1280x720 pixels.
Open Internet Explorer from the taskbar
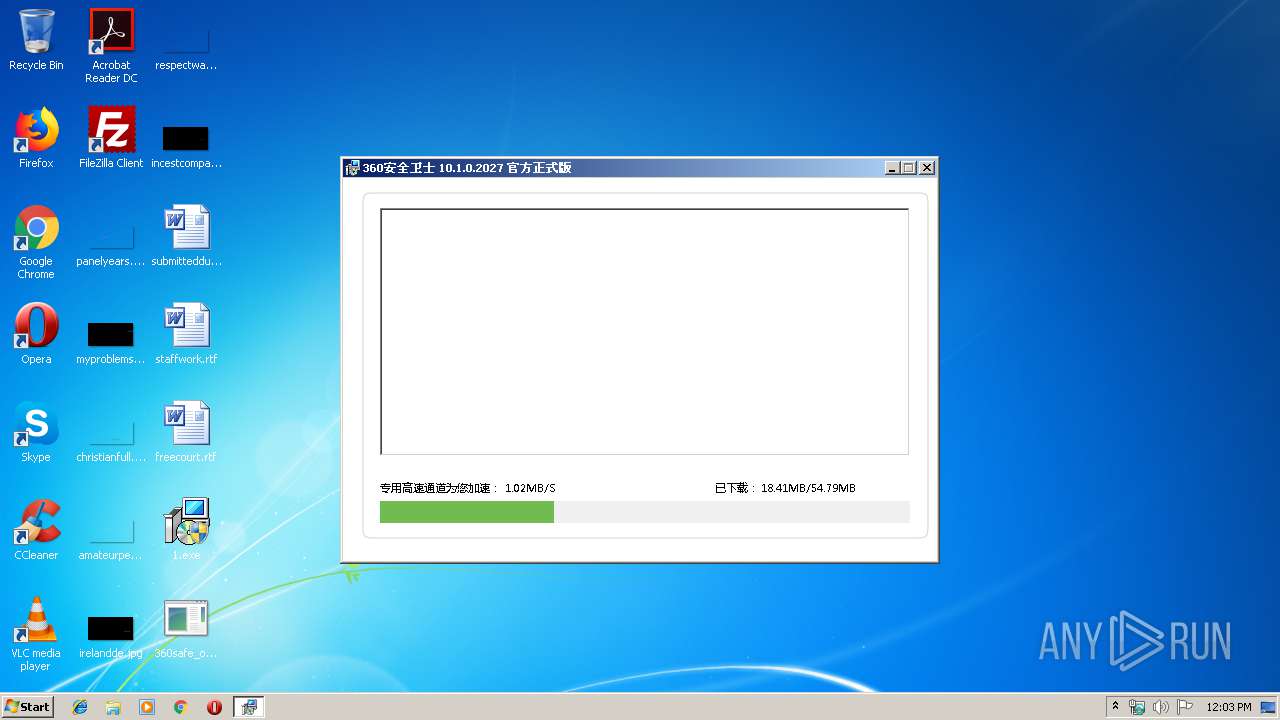pos(80,707)
